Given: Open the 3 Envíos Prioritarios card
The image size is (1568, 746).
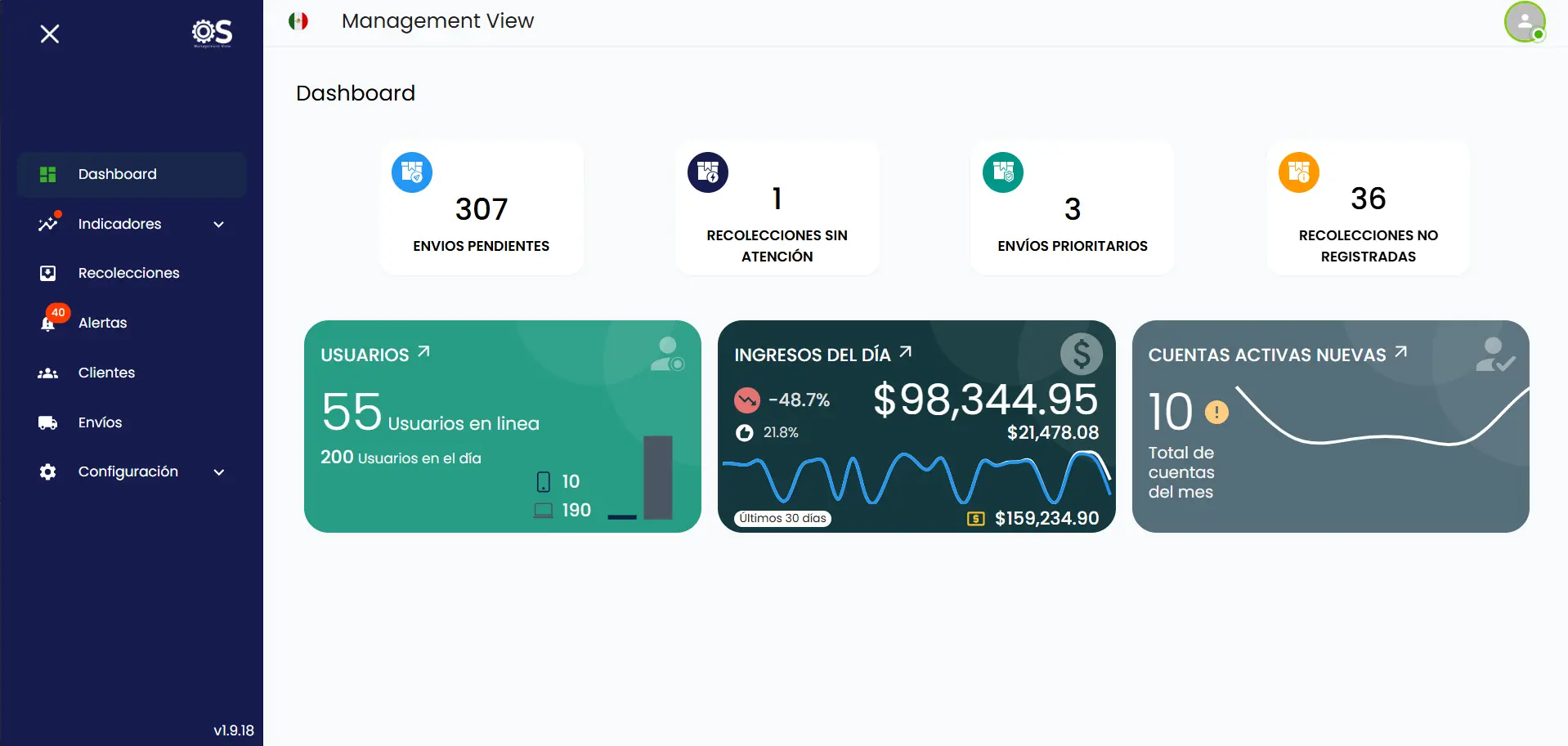Looking at the screenshot, I should click(1073, 208).
